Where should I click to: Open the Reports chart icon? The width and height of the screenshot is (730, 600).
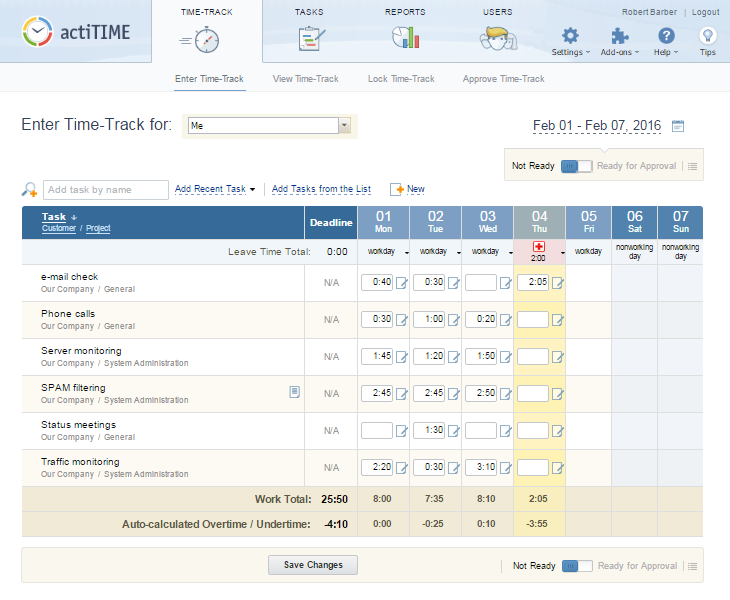point(405,37)
